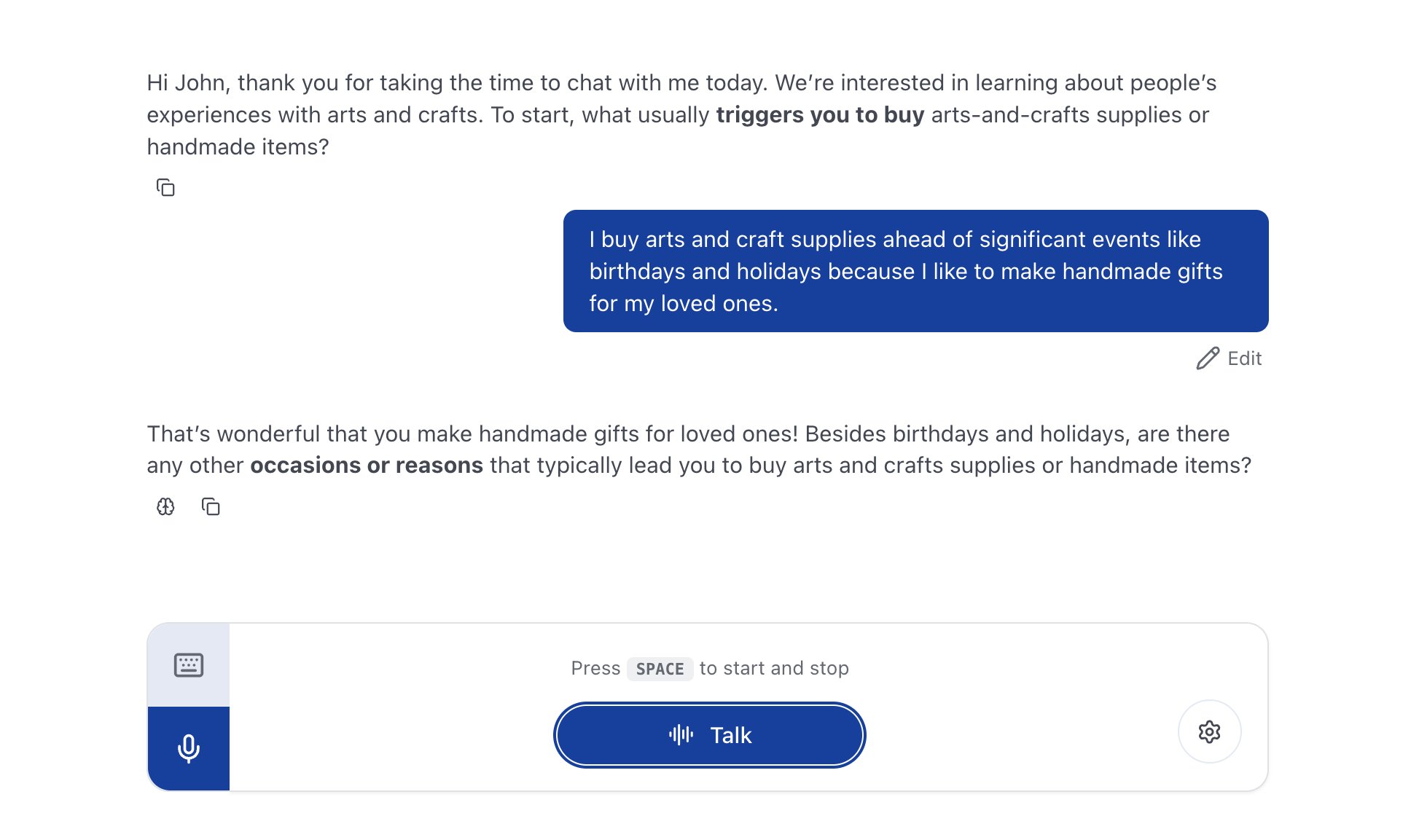Click the SPACE key badge

[660, 669]
